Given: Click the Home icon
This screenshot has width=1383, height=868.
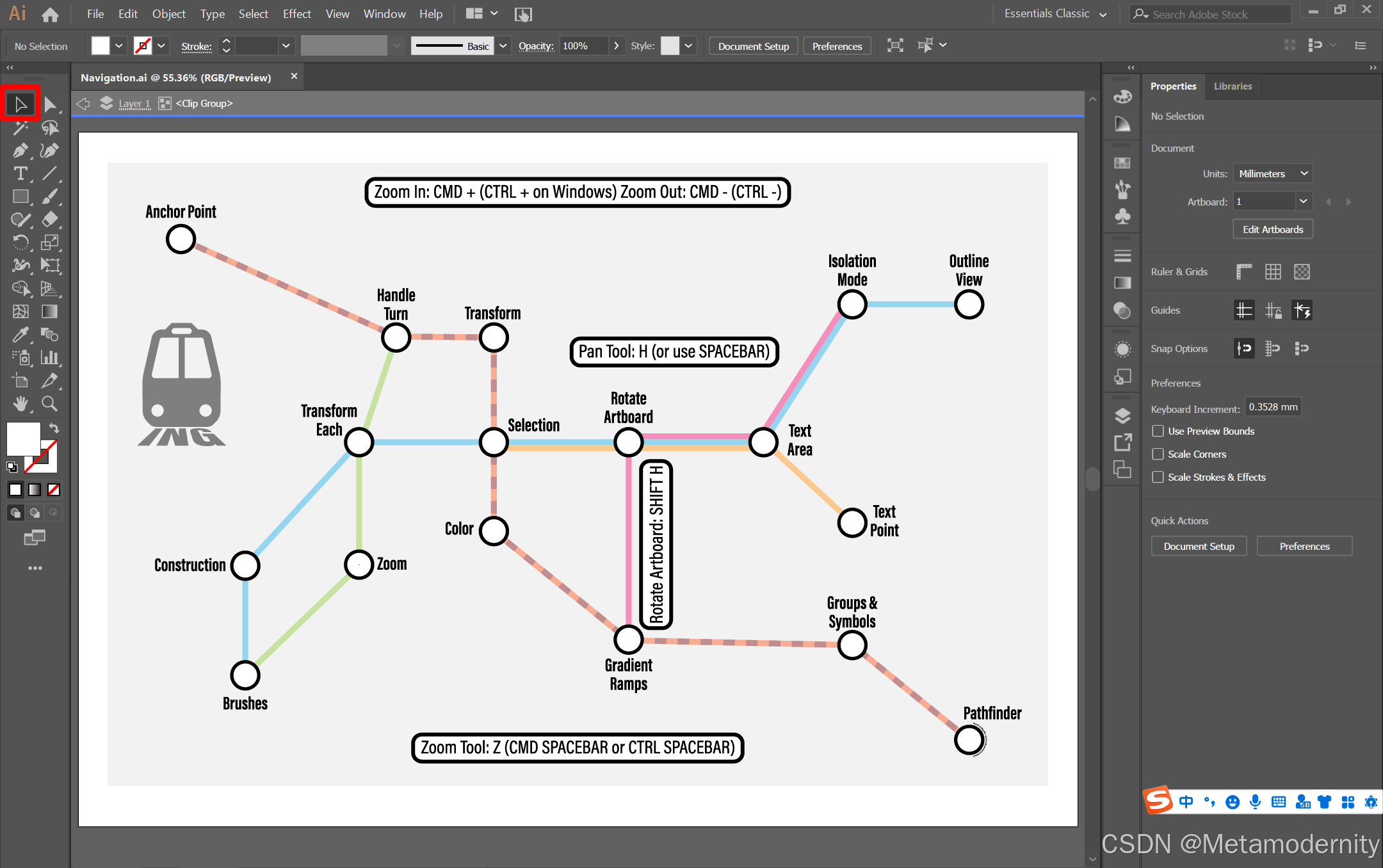Looking at the screenshot, I should pos(50,14).
